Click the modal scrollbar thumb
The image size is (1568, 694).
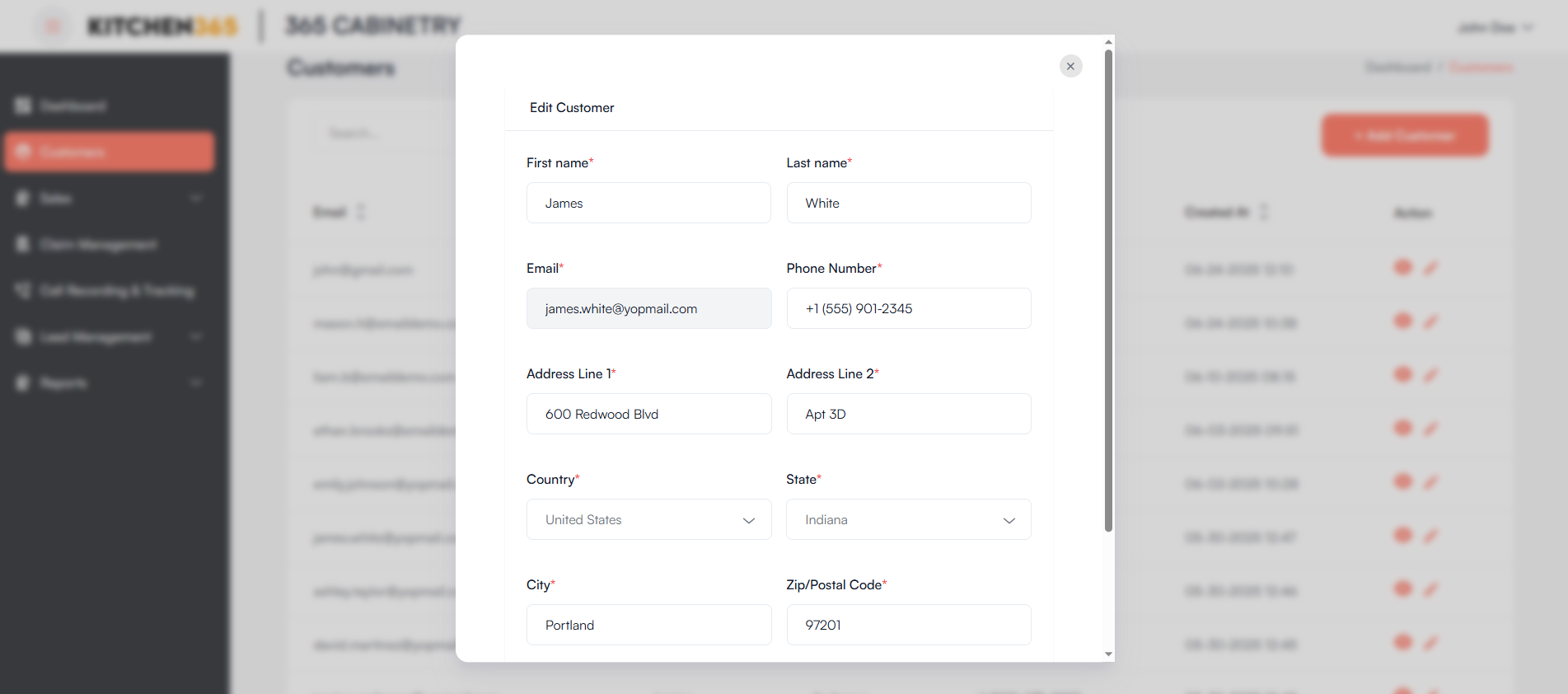pyautogui.click(x=1108, y=290)
